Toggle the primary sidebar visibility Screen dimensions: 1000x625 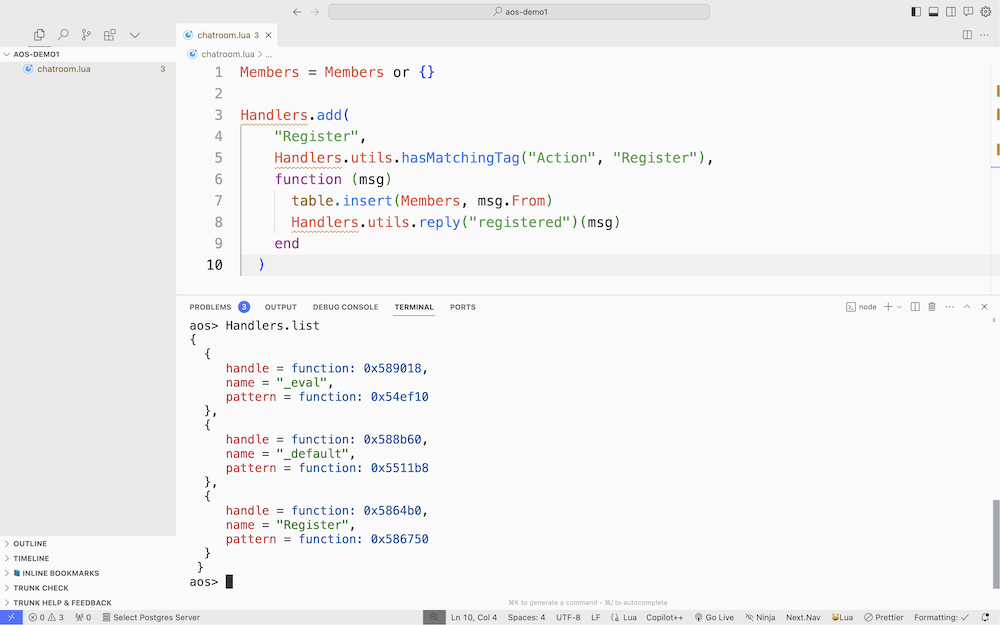[x=916, y=12]
